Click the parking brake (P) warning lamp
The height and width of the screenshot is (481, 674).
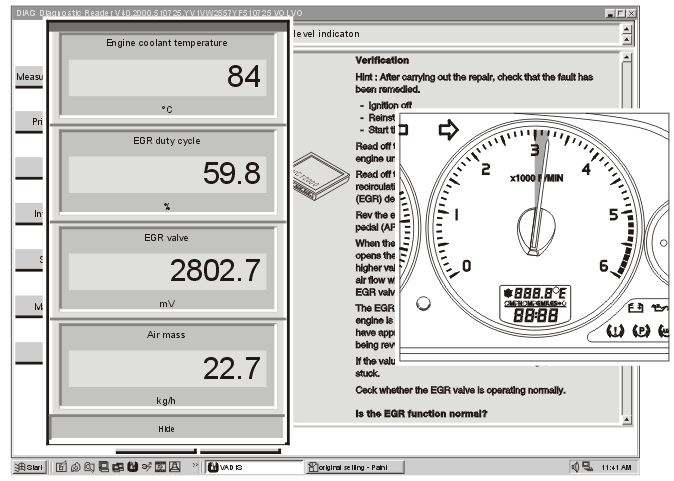click(640, 331)
